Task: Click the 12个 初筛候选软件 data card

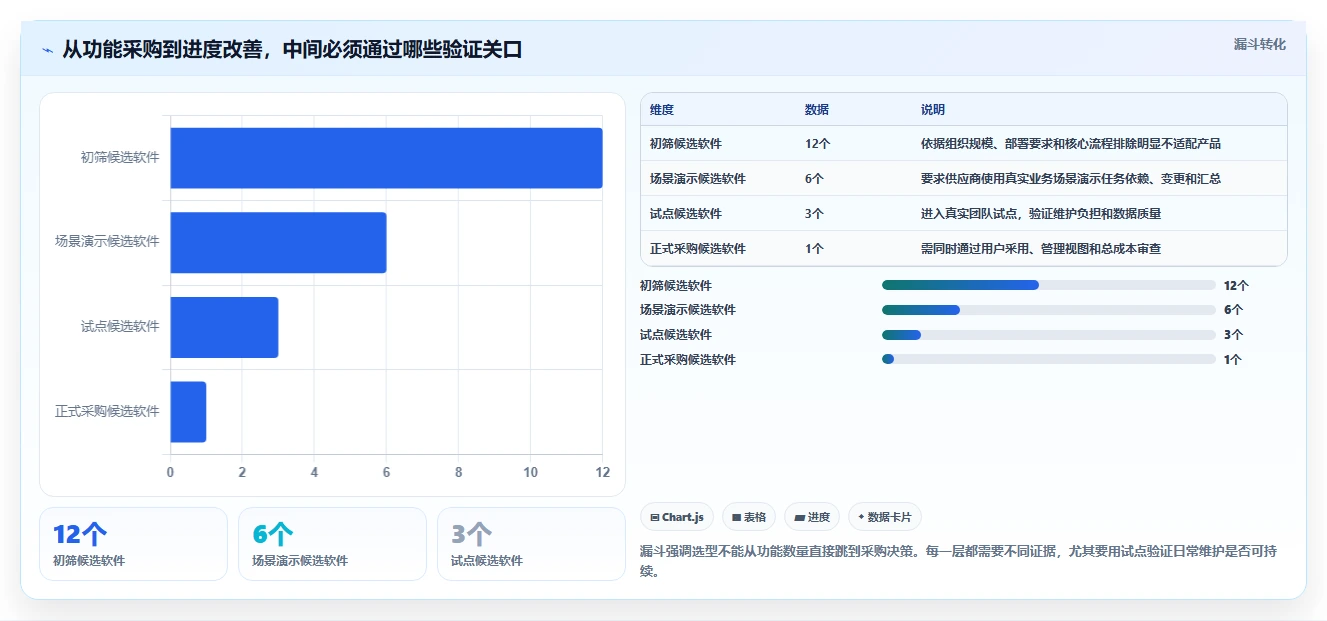Action: [134, 544]
